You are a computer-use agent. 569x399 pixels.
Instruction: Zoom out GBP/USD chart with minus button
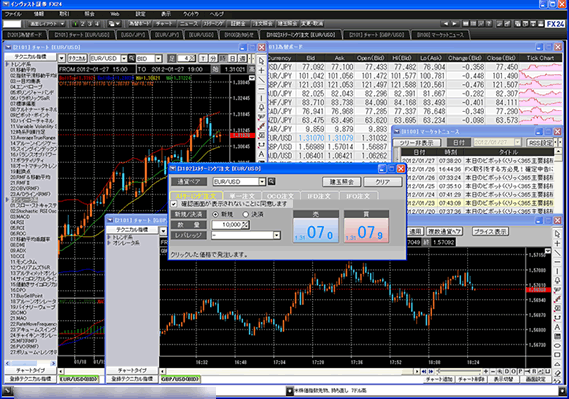(493, 371)
